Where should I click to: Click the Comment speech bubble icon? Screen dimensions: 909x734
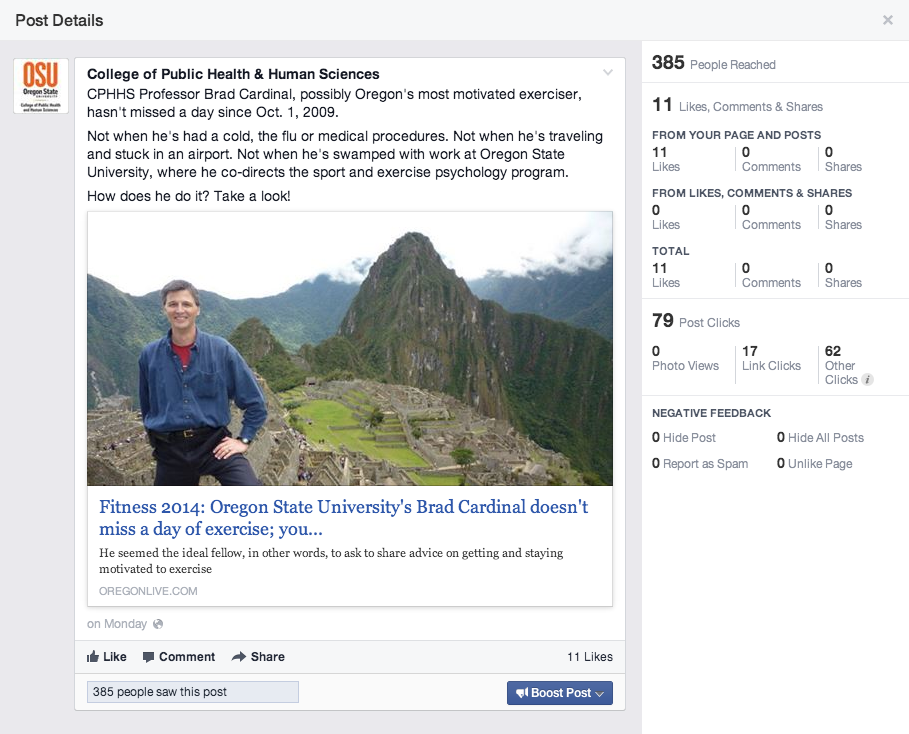[148, 657]
